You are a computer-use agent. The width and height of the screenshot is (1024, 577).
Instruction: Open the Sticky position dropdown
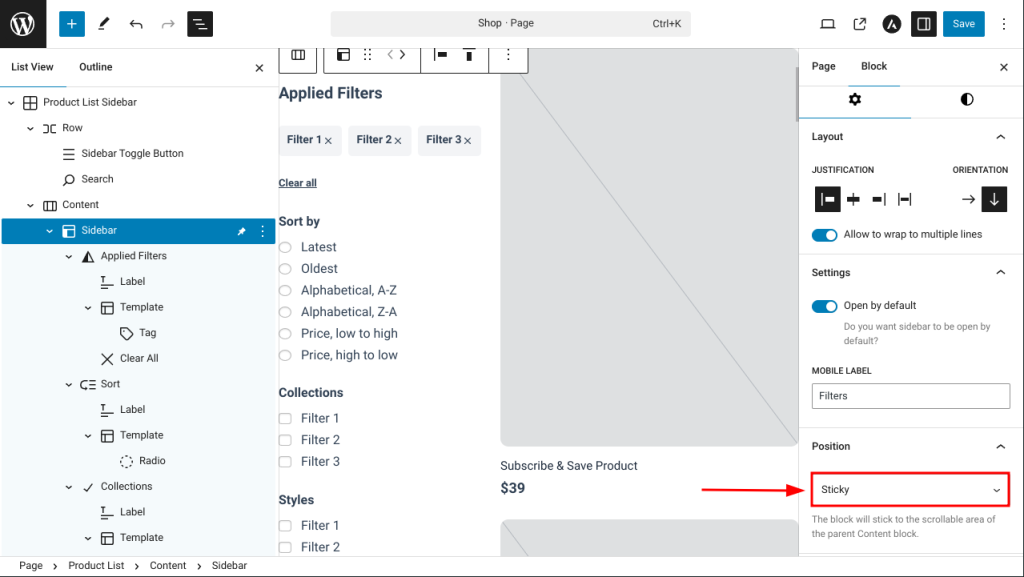tap(909, 490)
